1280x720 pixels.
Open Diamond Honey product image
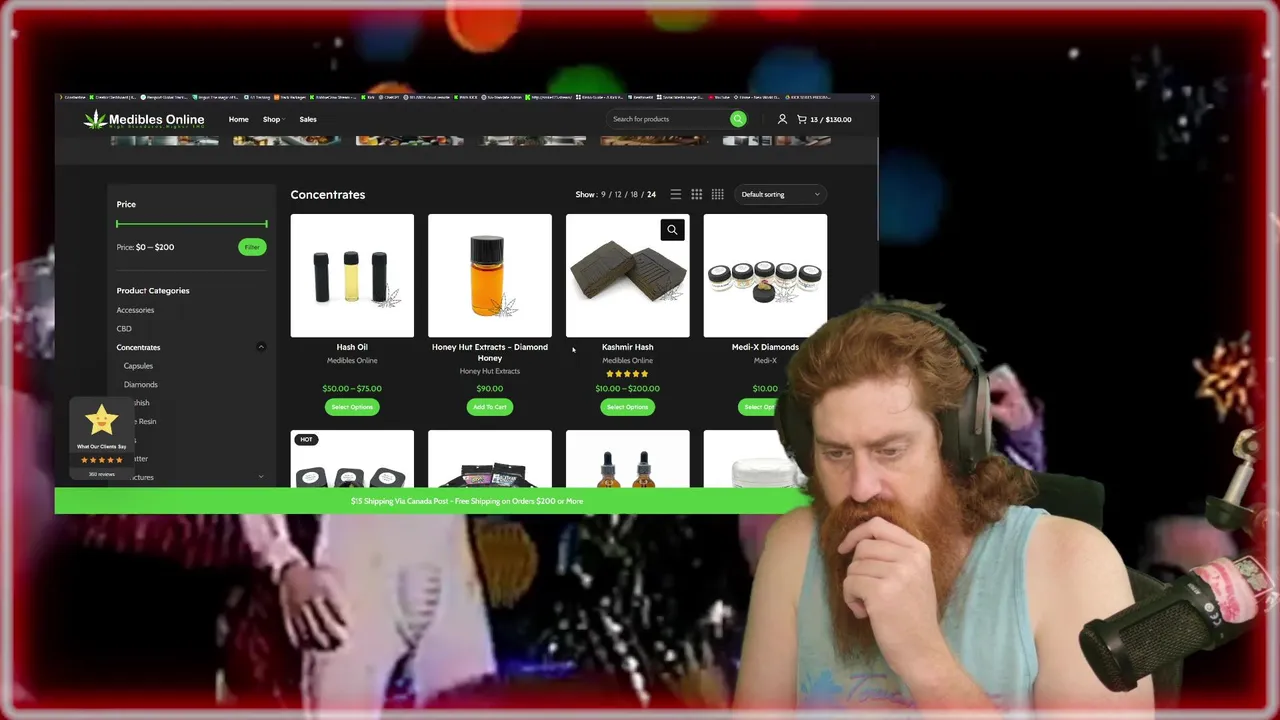tap(490, 276)
